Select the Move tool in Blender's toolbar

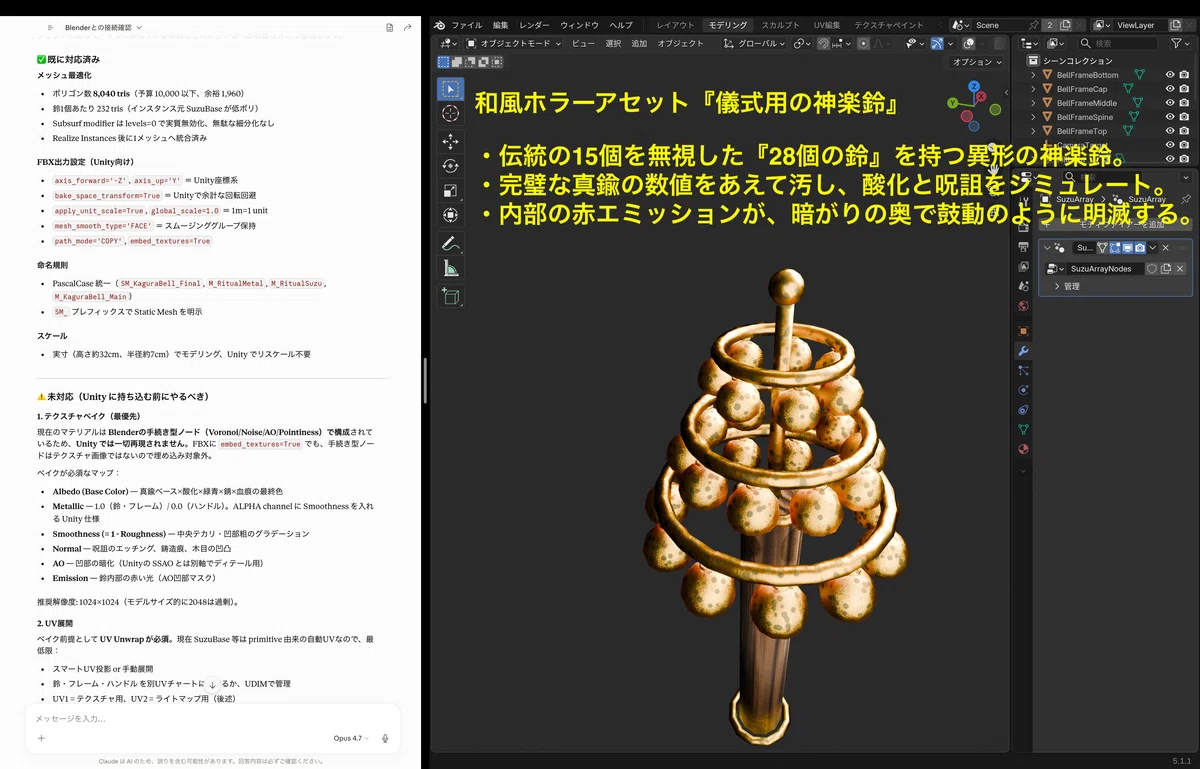(451, 141)
